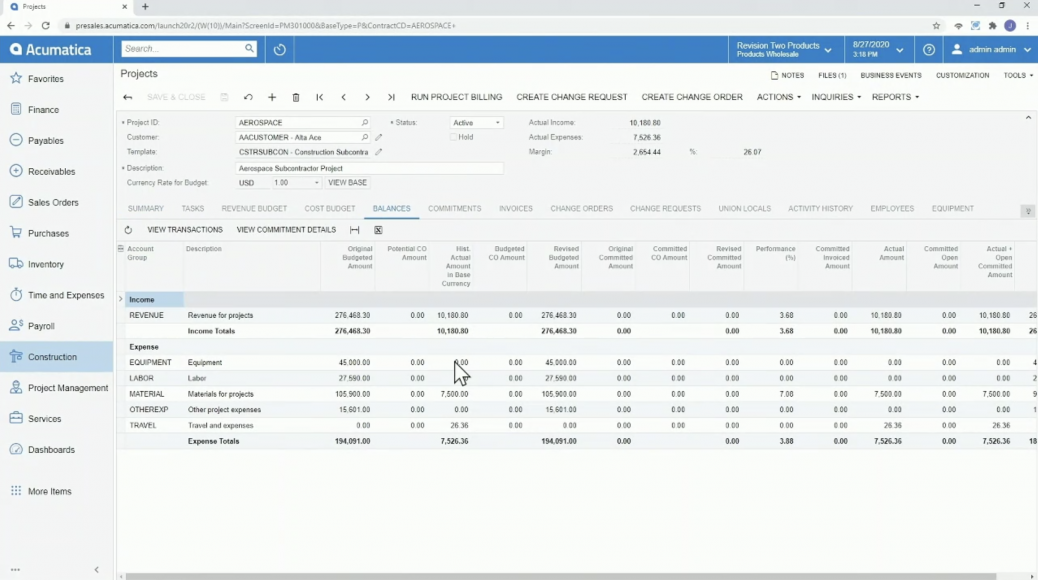Click VIEW COMMITMENT DETAILS

point(285,229)
